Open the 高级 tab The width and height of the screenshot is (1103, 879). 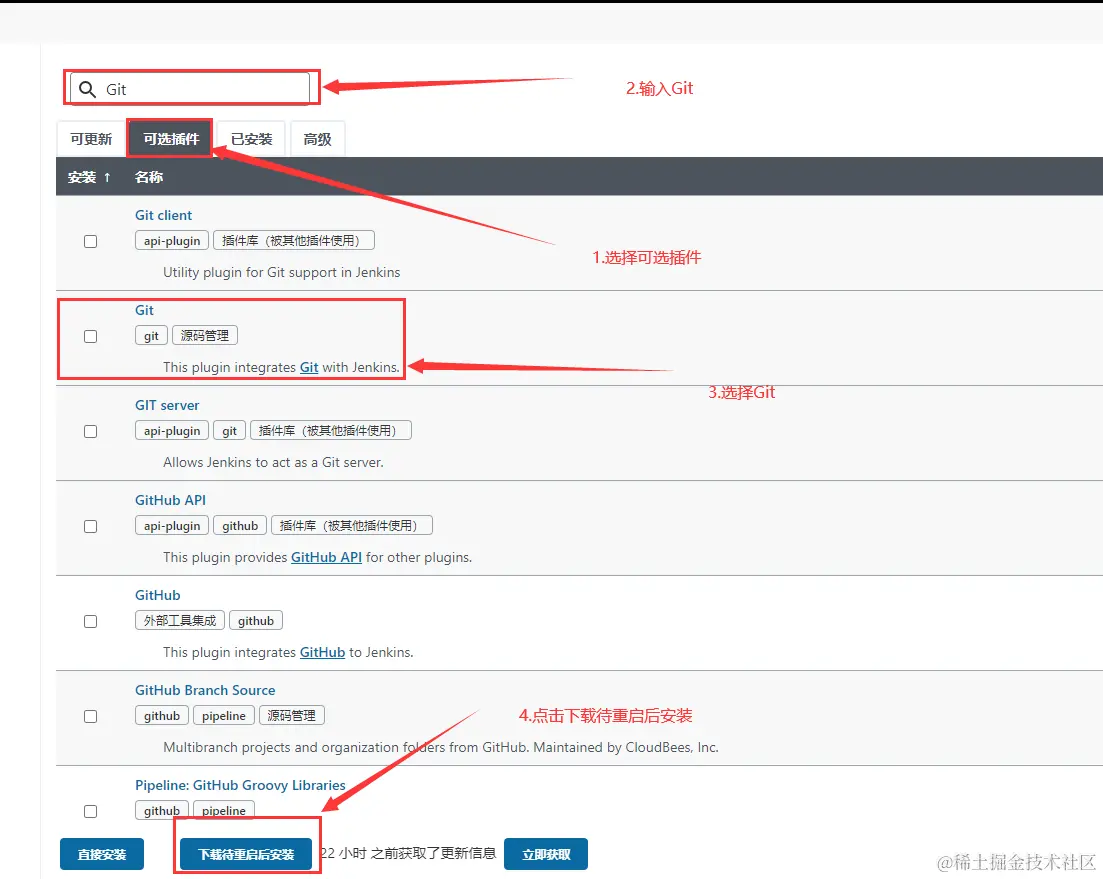point(317,139)
